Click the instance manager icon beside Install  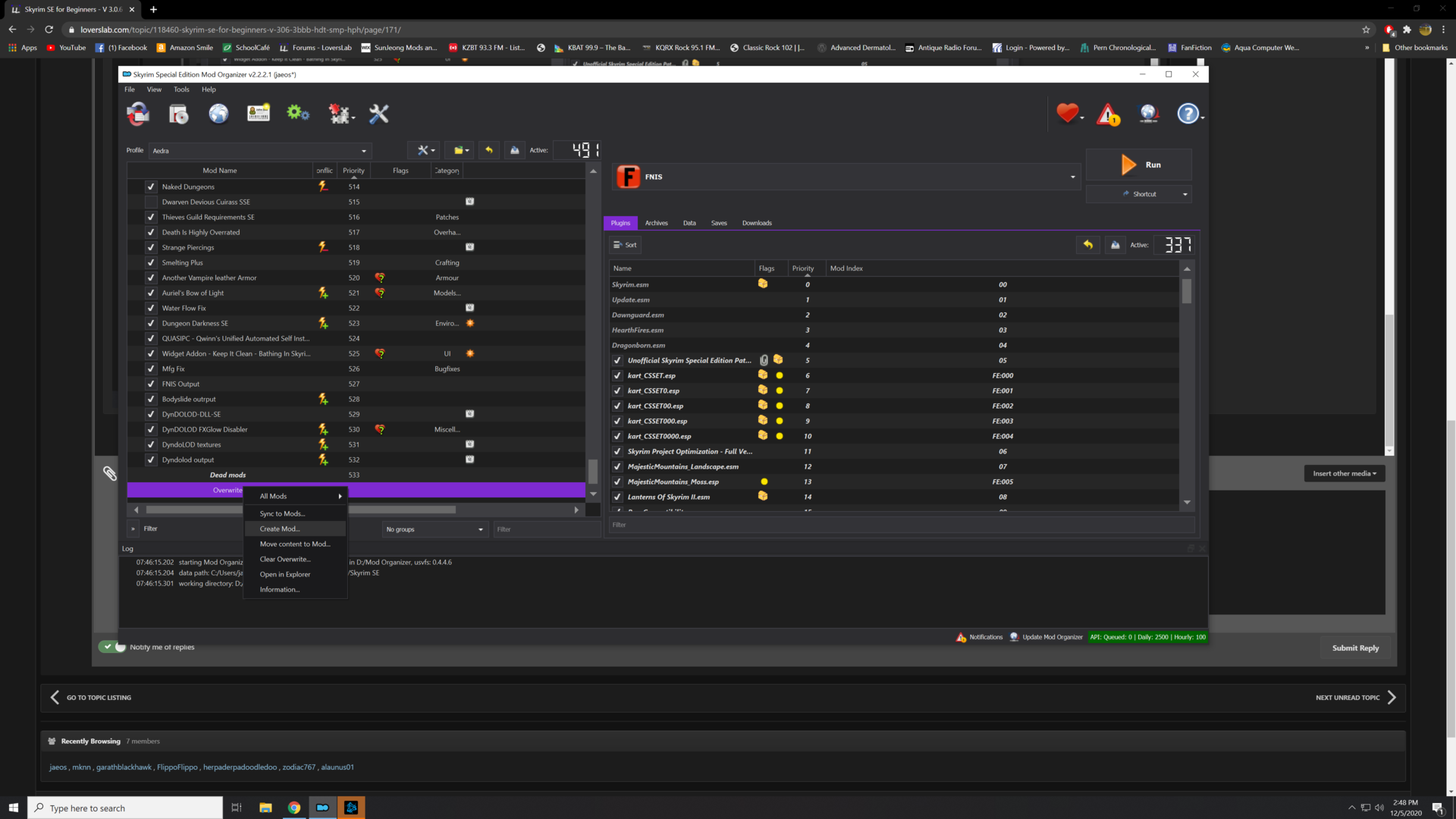click(138, 114)
